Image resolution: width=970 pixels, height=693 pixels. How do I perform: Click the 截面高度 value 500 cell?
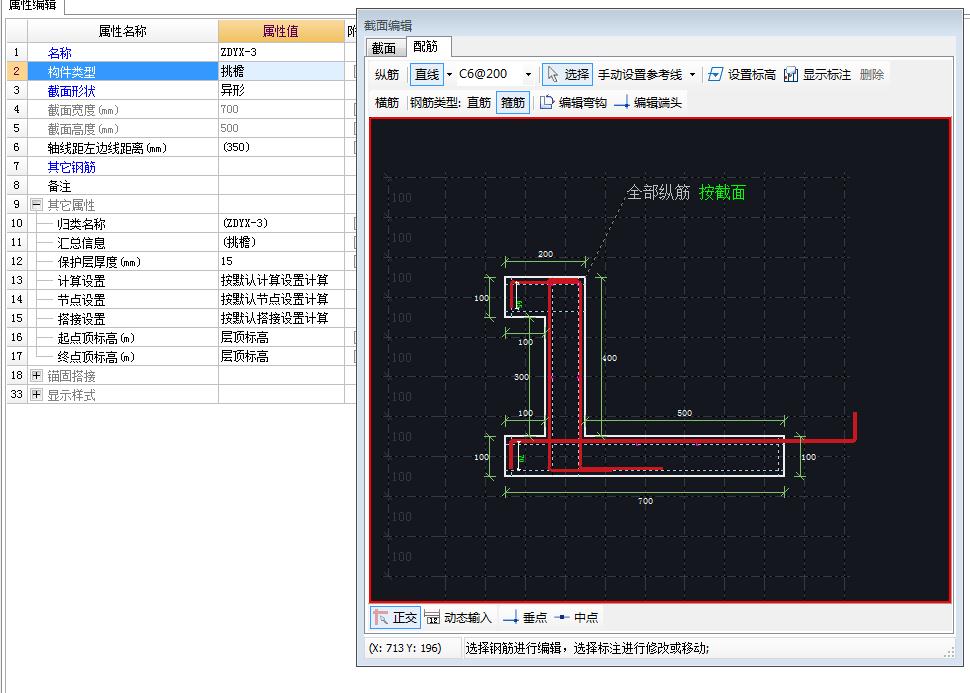click(x=281, y=128)
